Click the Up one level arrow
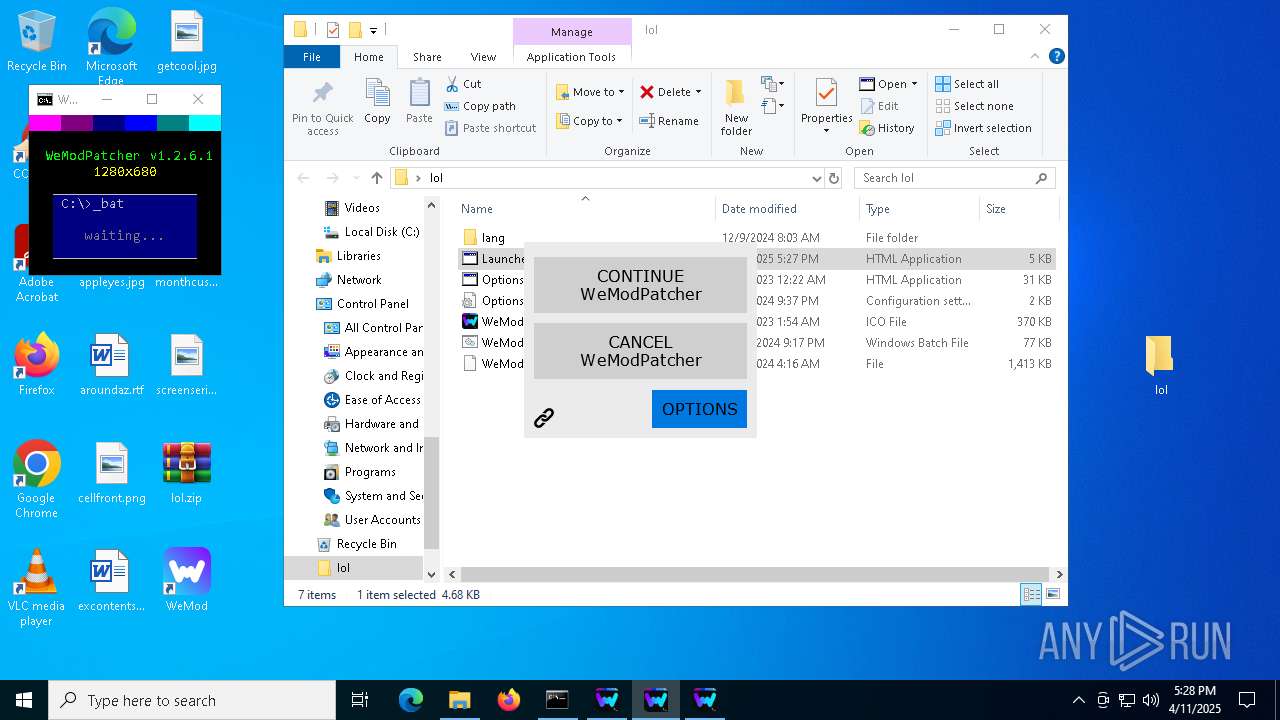Screen dimensions: 1280x720 tap(376, 178)
